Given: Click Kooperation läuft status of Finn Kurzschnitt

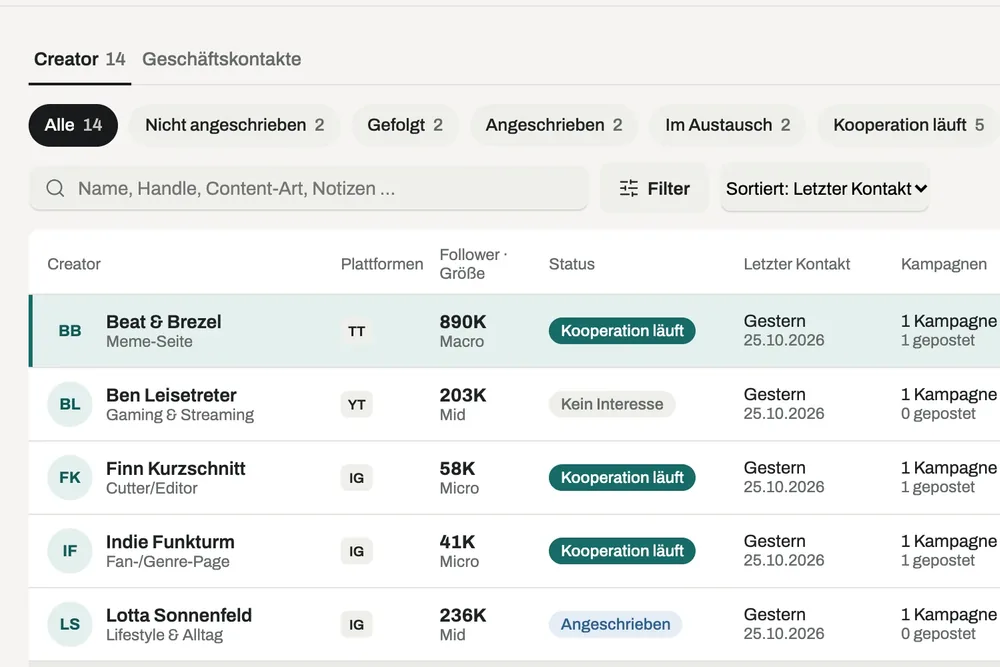Looking at the screenshot, I should (x=622, y=478).
